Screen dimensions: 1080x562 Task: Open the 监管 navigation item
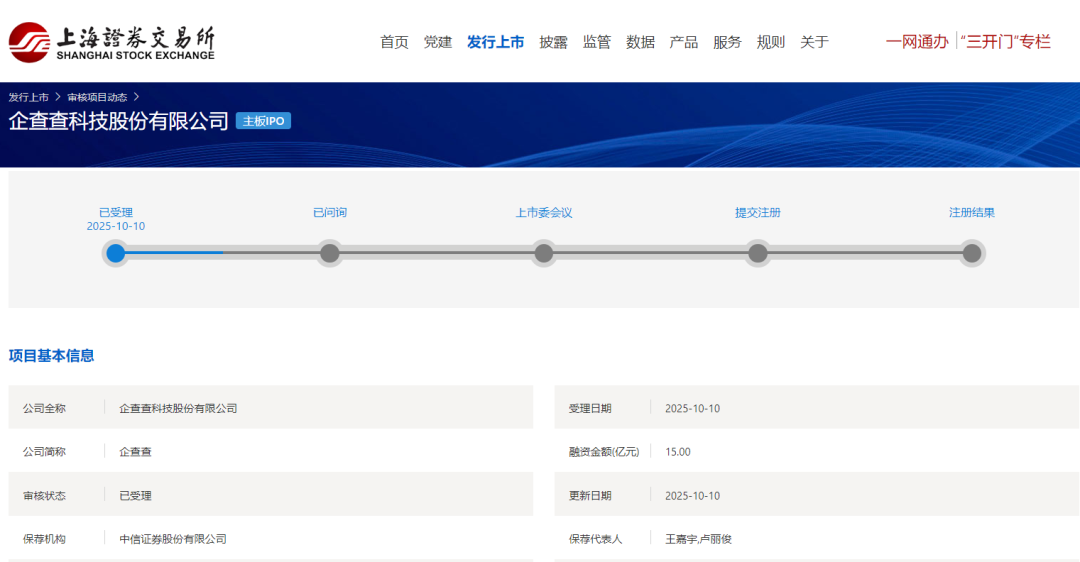coord(596,42)
